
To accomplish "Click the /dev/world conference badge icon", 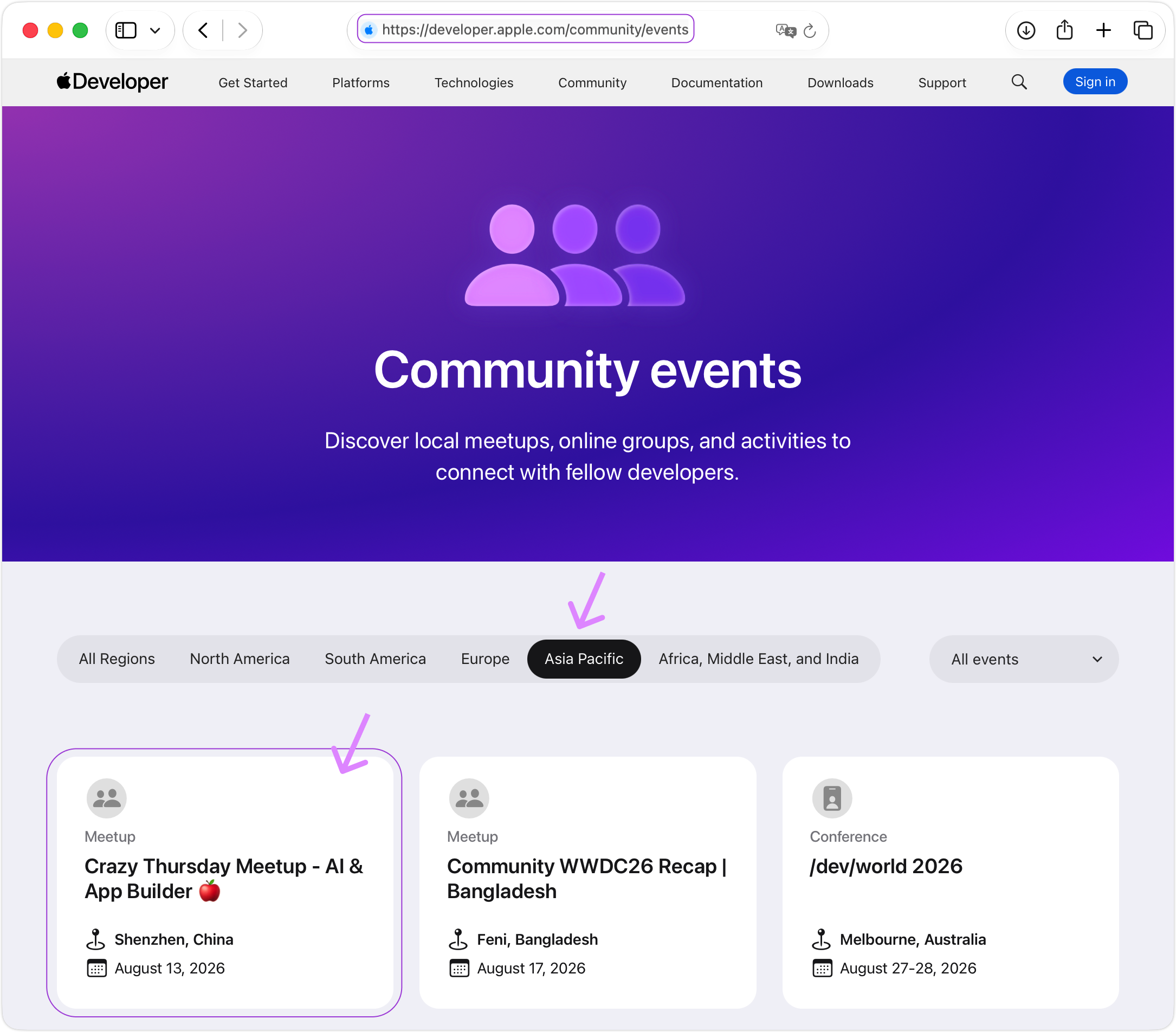I will [x=832, y=798].
